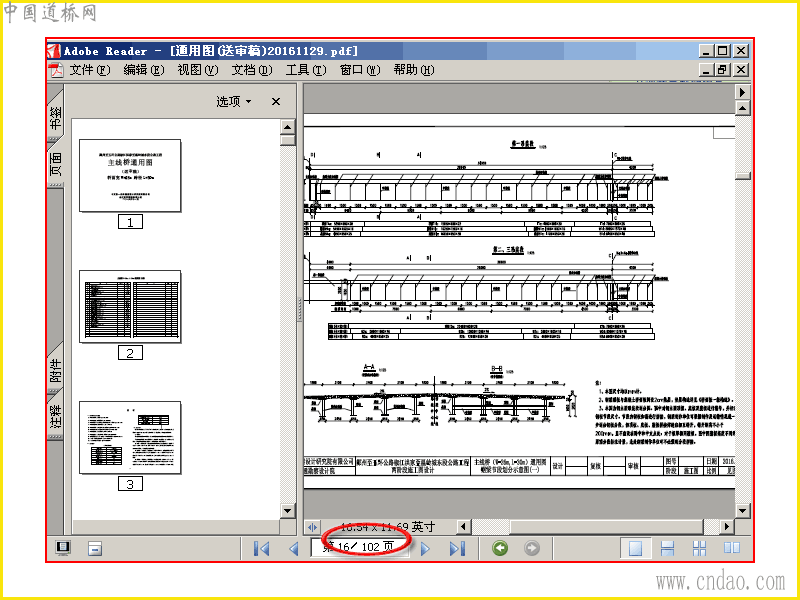800x600 pixels.
Task: Open the 编辑(E) menu
Action: coord(144,70)
